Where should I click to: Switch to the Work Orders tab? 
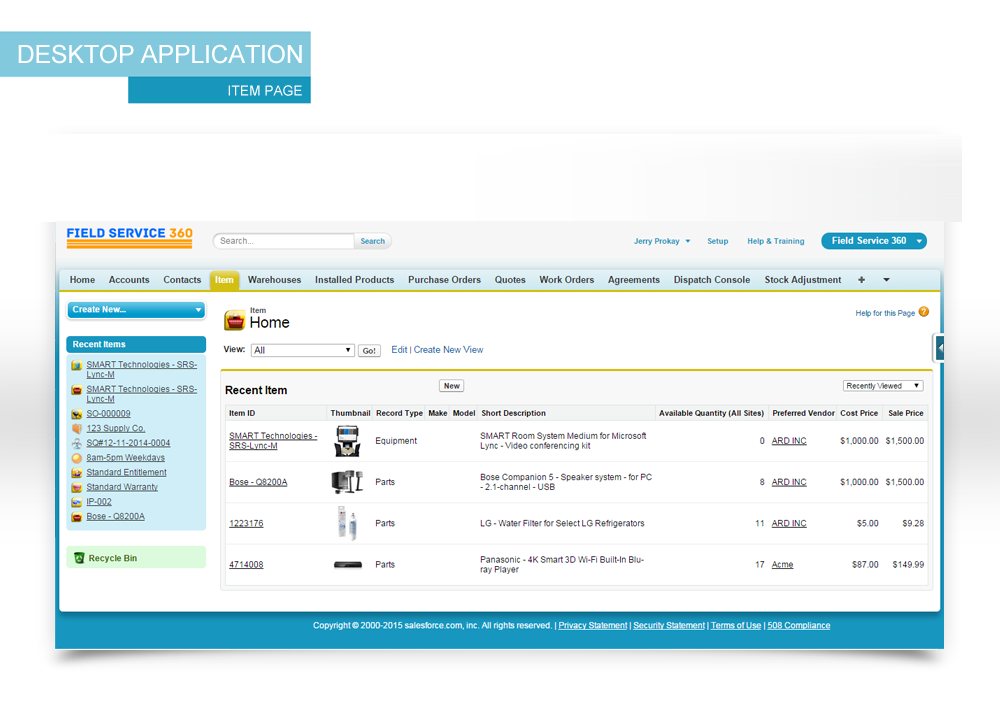point(566,280)
